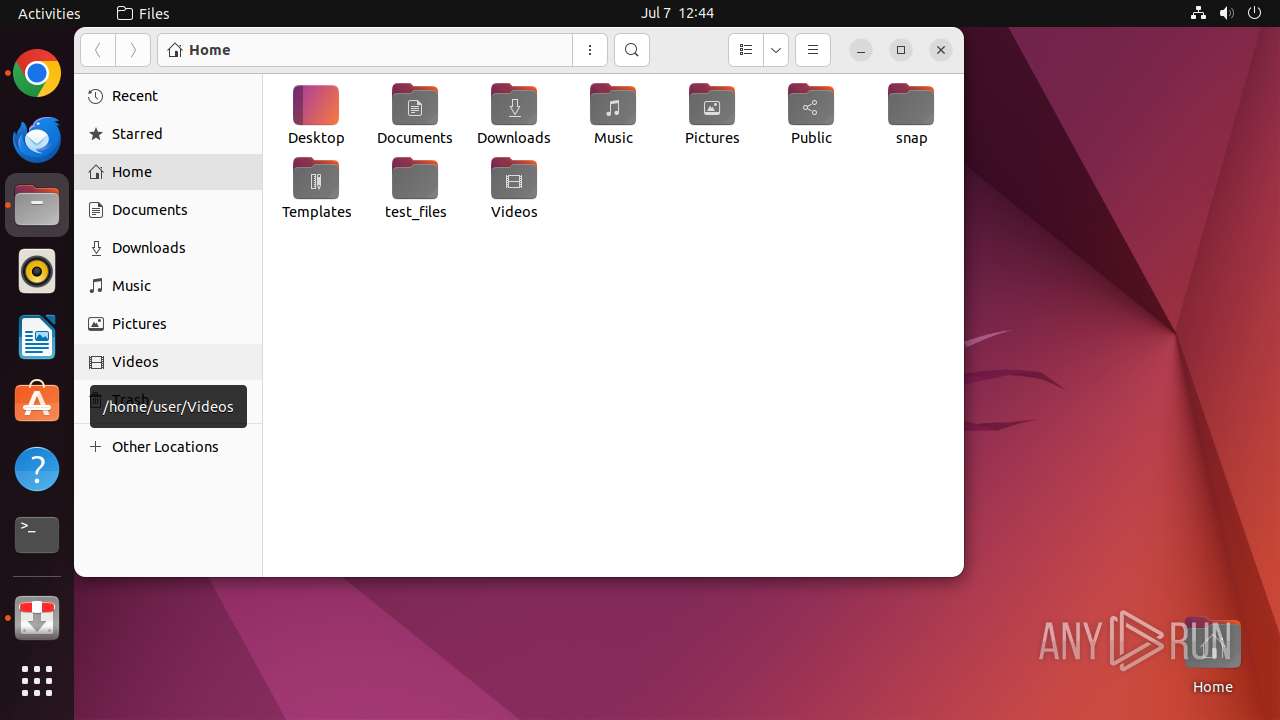Open Help from the dock
This screenshot has width=1280, height=720.
click(x=37, y=469)
